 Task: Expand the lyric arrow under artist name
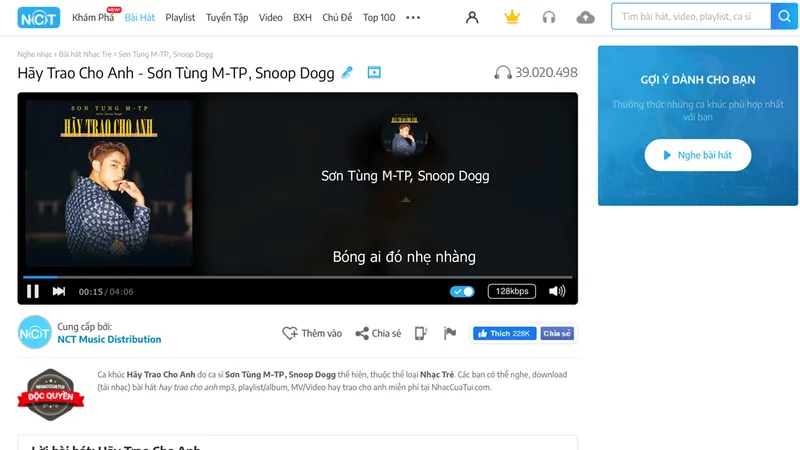pos(406,200)
